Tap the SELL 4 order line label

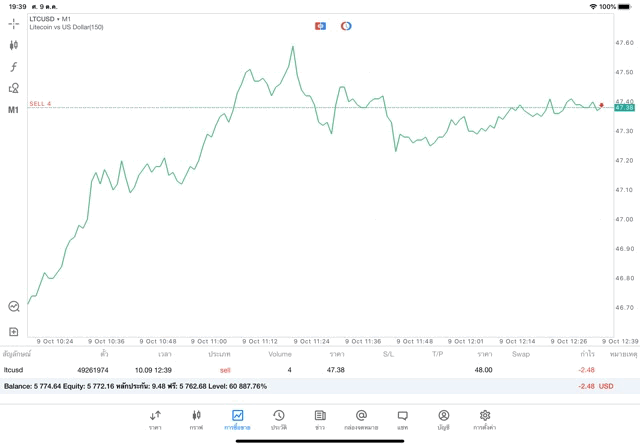click(x=40, y=104)
